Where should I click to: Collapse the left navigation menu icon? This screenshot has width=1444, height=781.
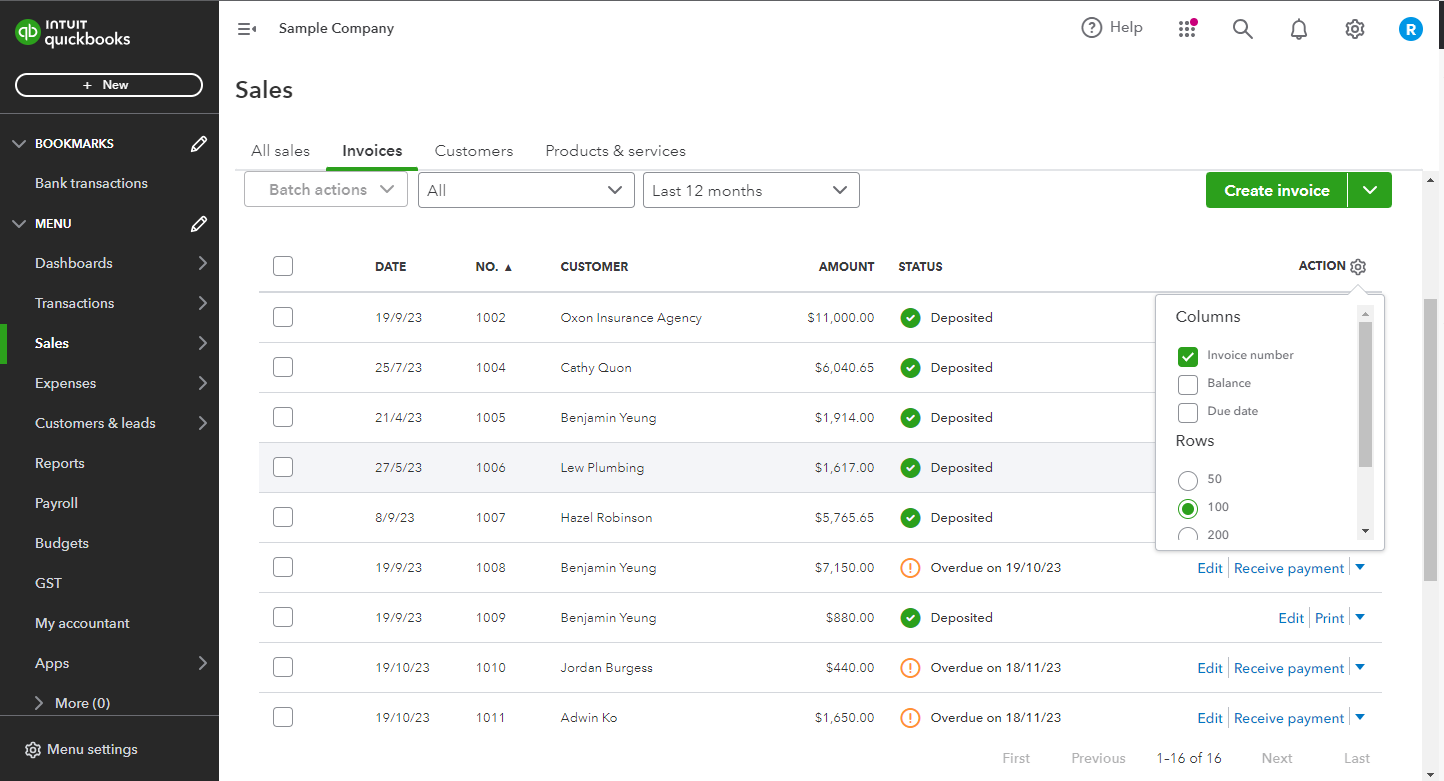tap(247, 29)
